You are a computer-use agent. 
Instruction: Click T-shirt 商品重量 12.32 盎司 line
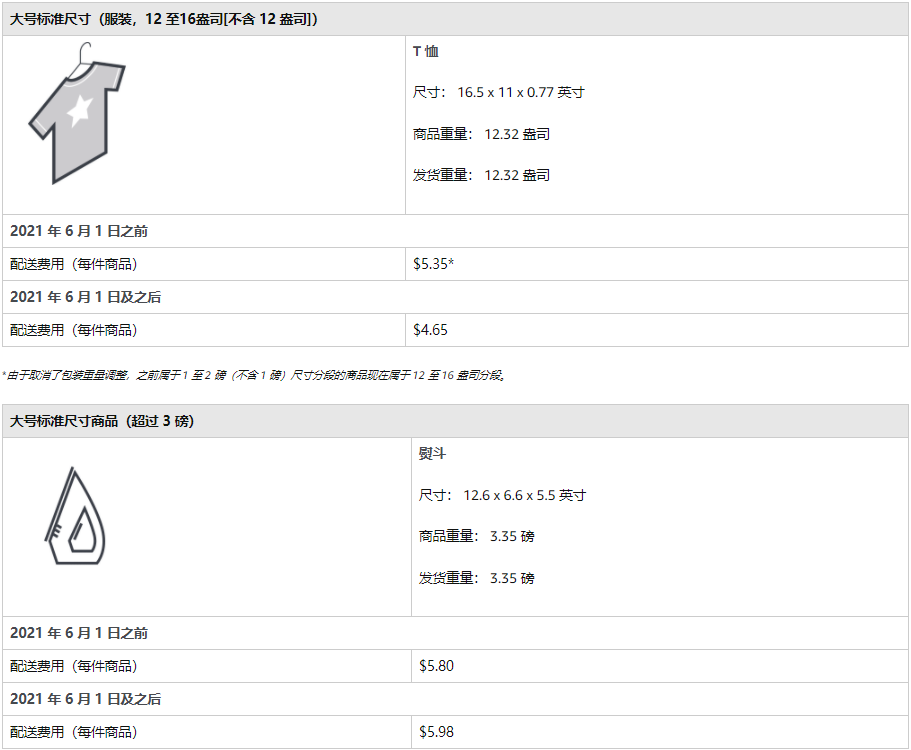[x=481, y=134]
